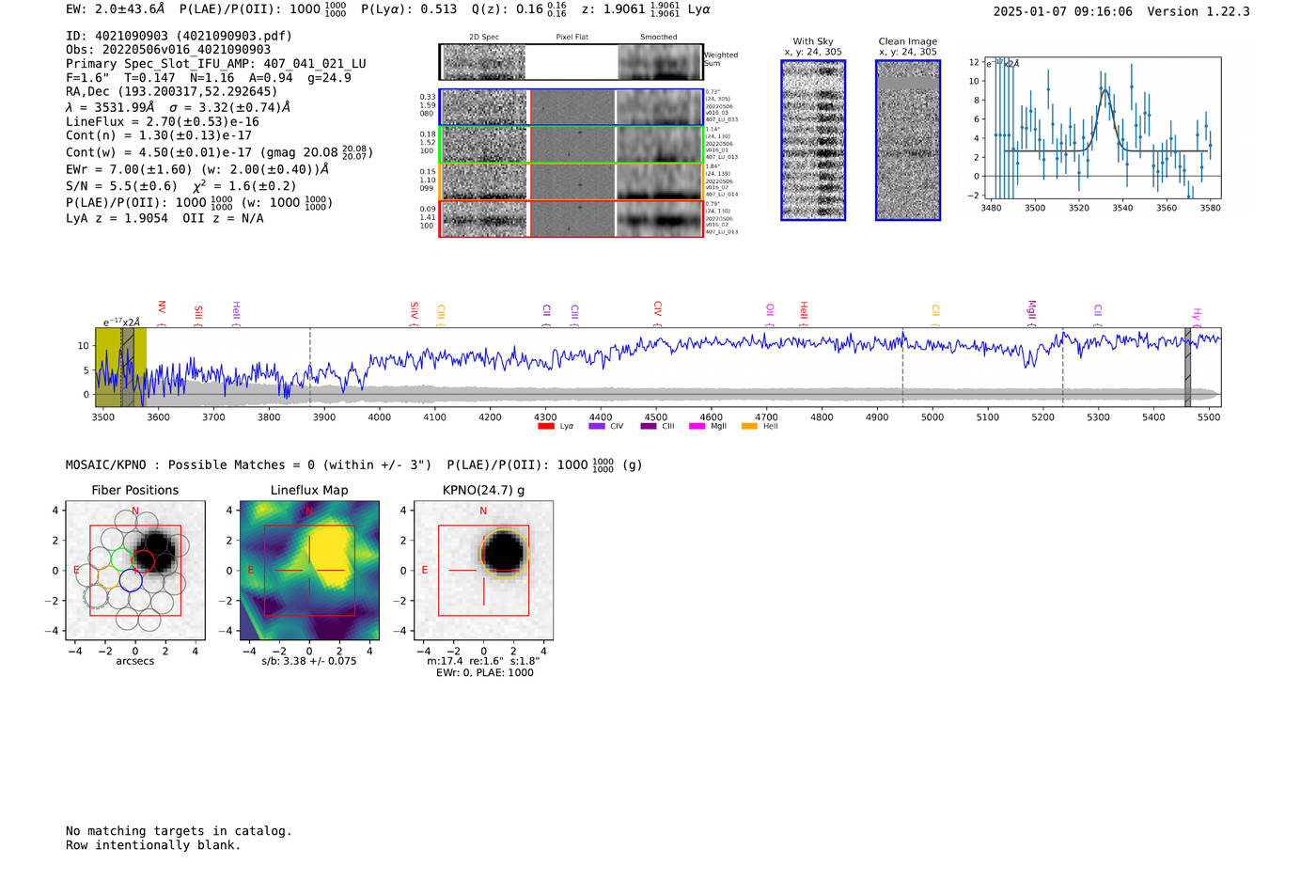Click the blue fiber circle in Fiber Positions
1316x896 pixels.
click(131, 580)
